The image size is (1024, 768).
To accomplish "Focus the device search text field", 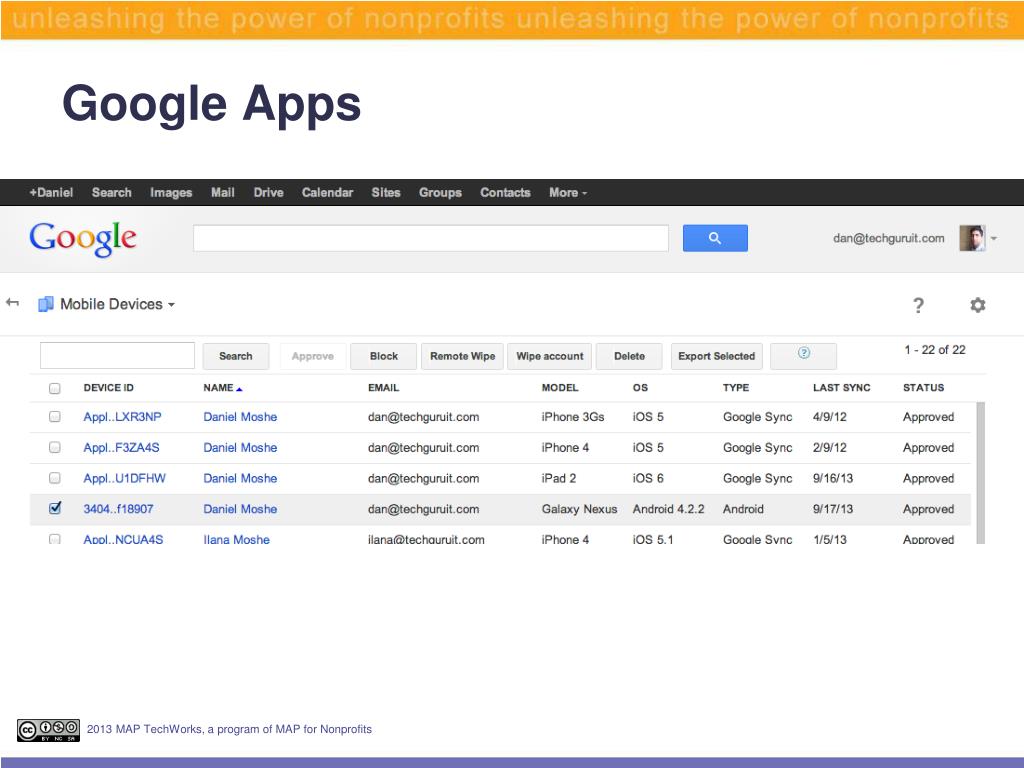I will tap(118, 356).
